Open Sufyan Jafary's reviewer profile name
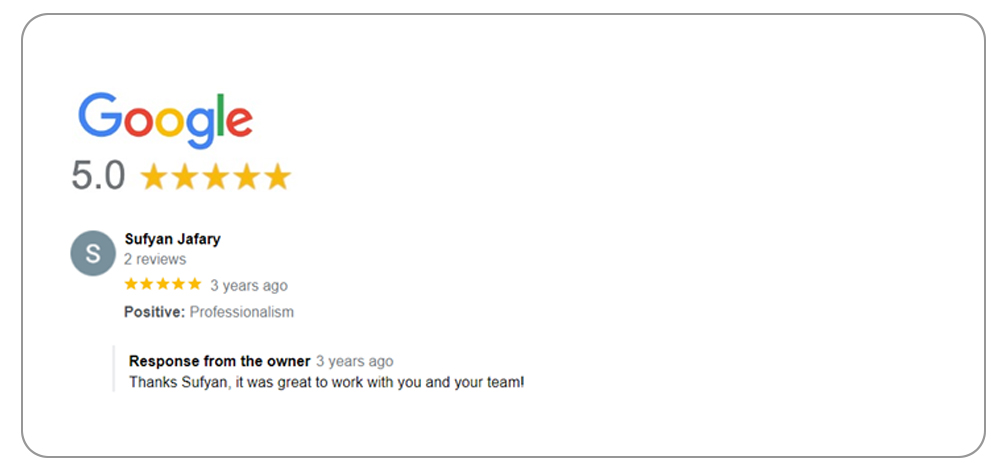 172,239
